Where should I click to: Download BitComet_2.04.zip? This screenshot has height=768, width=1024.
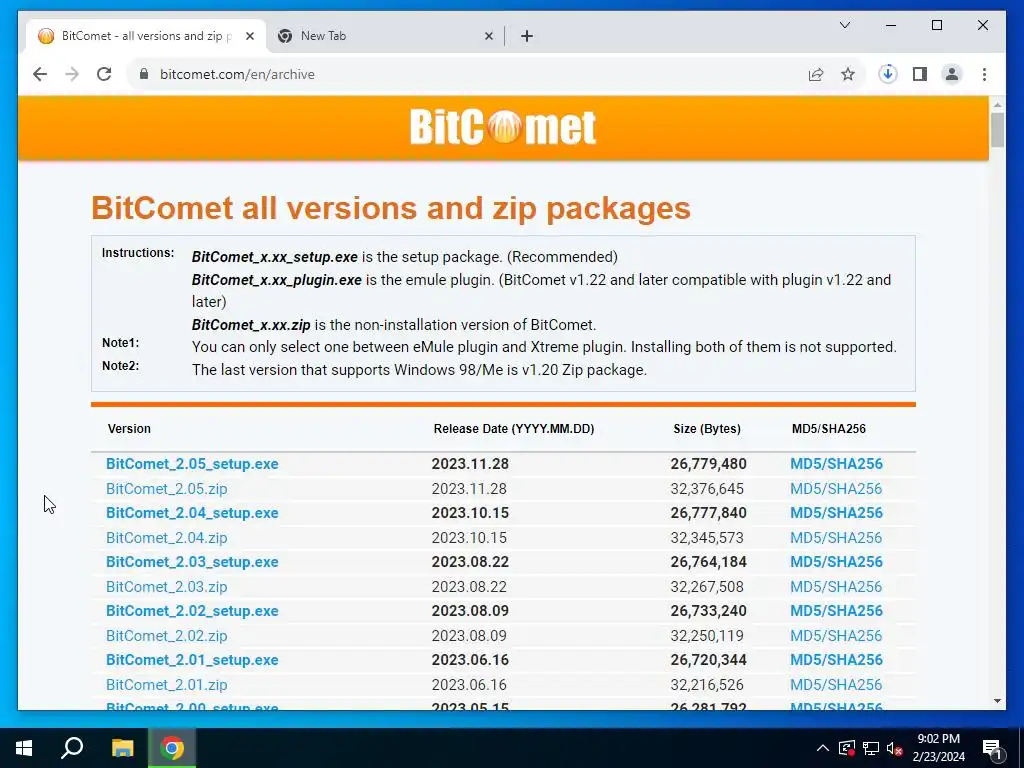167,537
